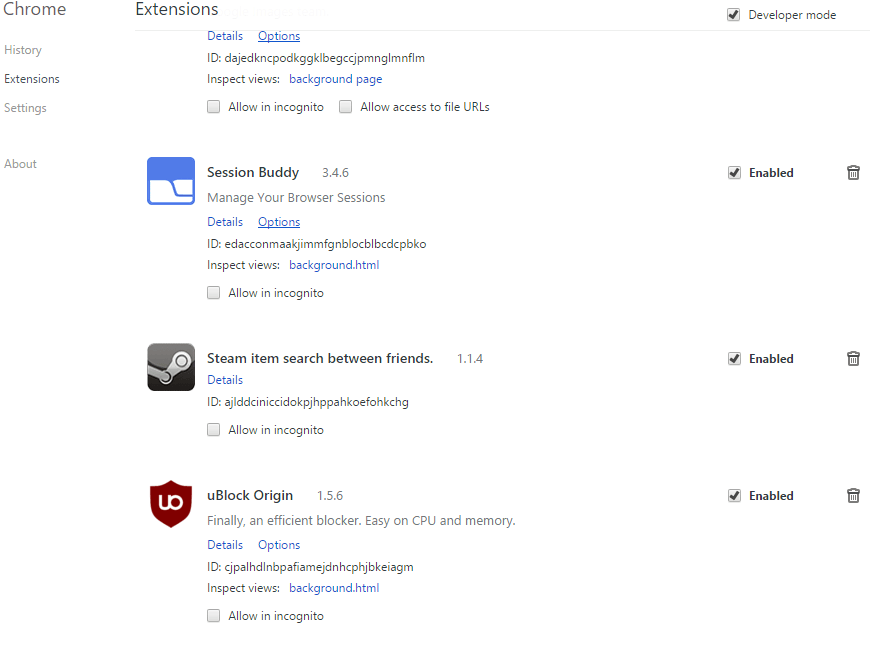Click Steam item search between friends title
The height and width of the screenshot is (646, 870).
point(320,359)
